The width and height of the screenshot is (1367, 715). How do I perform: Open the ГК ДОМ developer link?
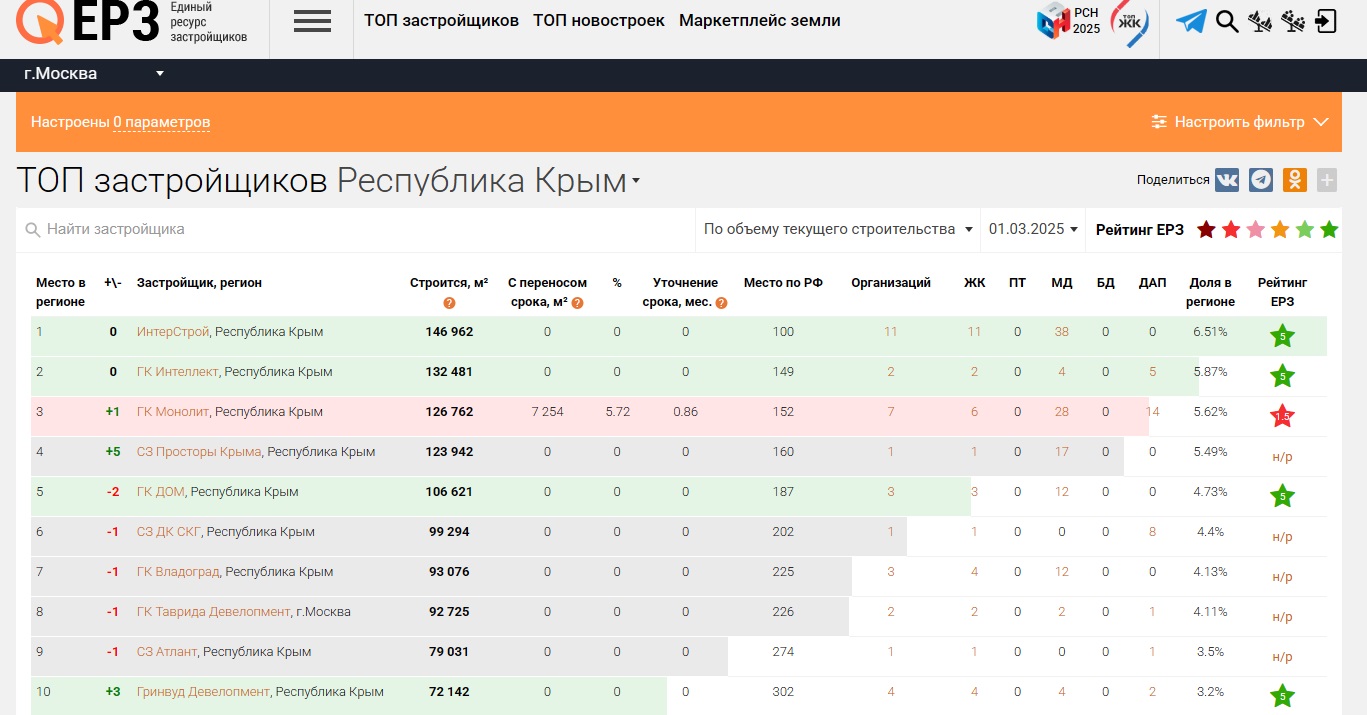pyautogui.click(x=161, y=492)
